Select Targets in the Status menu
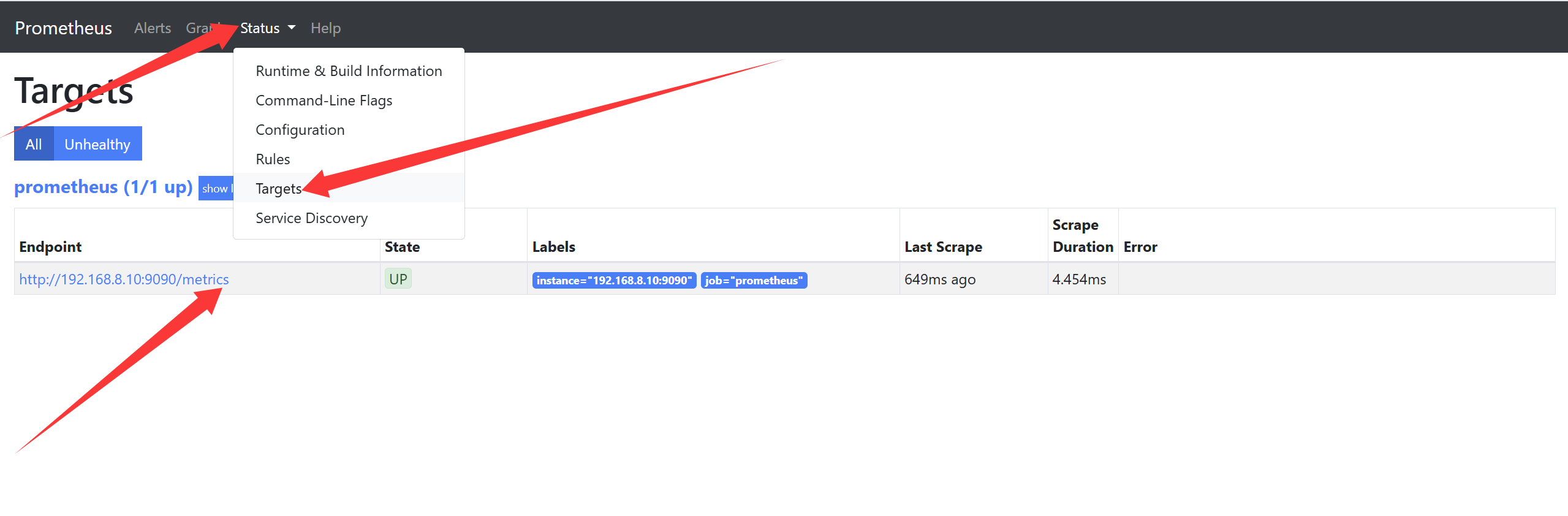 point(349,188)
